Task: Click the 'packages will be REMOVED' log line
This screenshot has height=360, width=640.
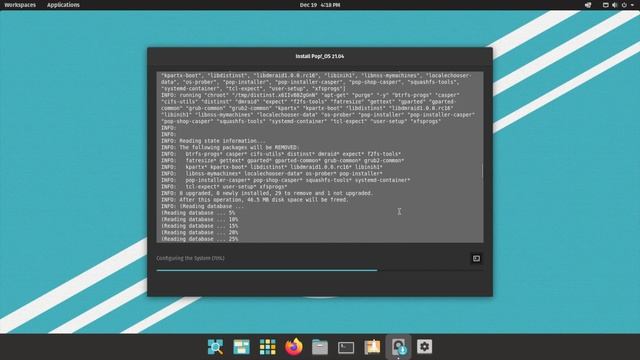Action: point(229,147)
